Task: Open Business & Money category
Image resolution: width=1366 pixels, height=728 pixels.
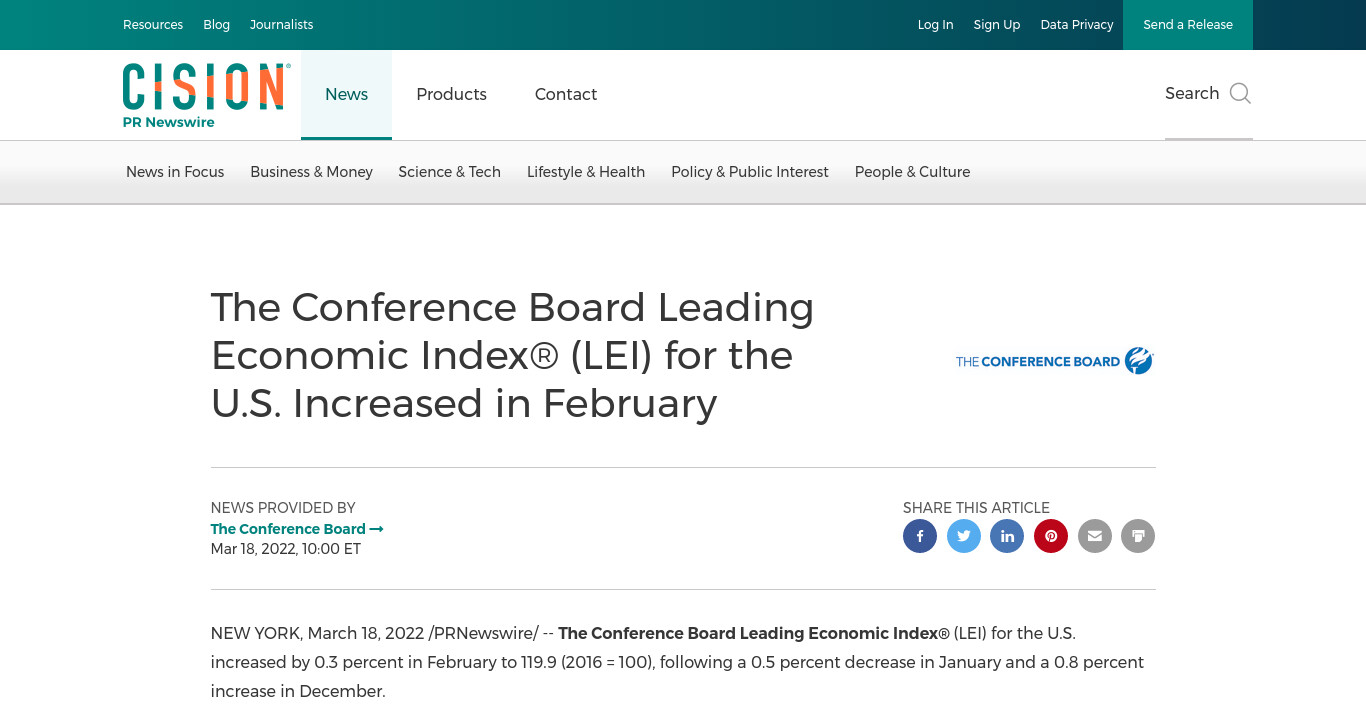Action: point(311,172)
